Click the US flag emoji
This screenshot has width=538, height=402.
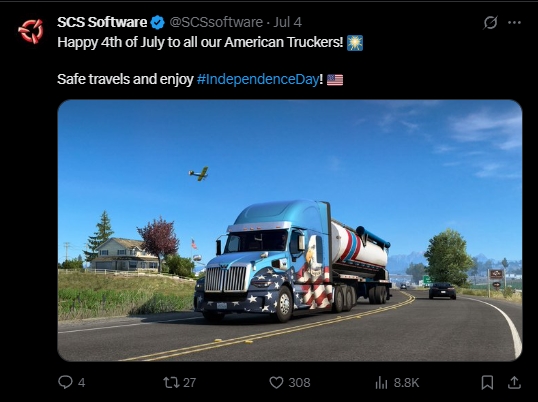tap(335, 80)
